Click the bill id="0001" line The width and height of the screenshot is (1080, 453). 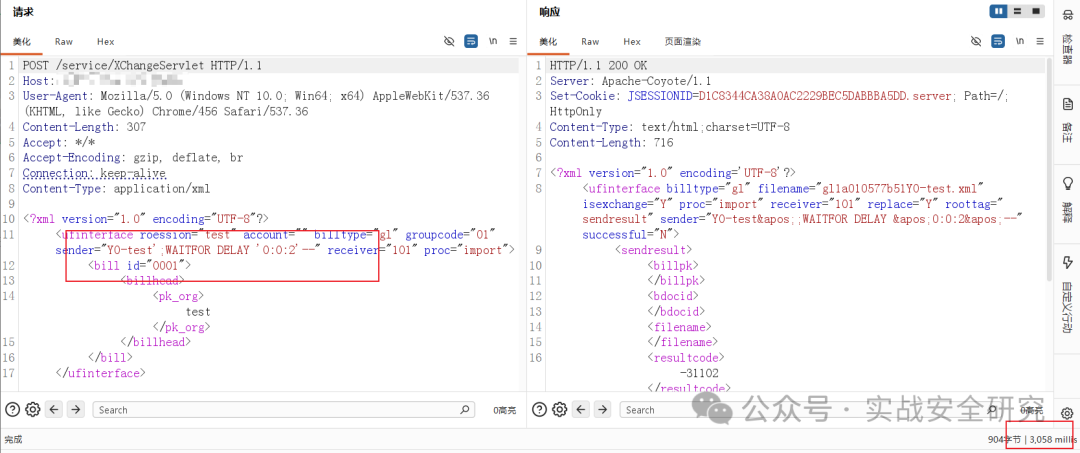138,265
